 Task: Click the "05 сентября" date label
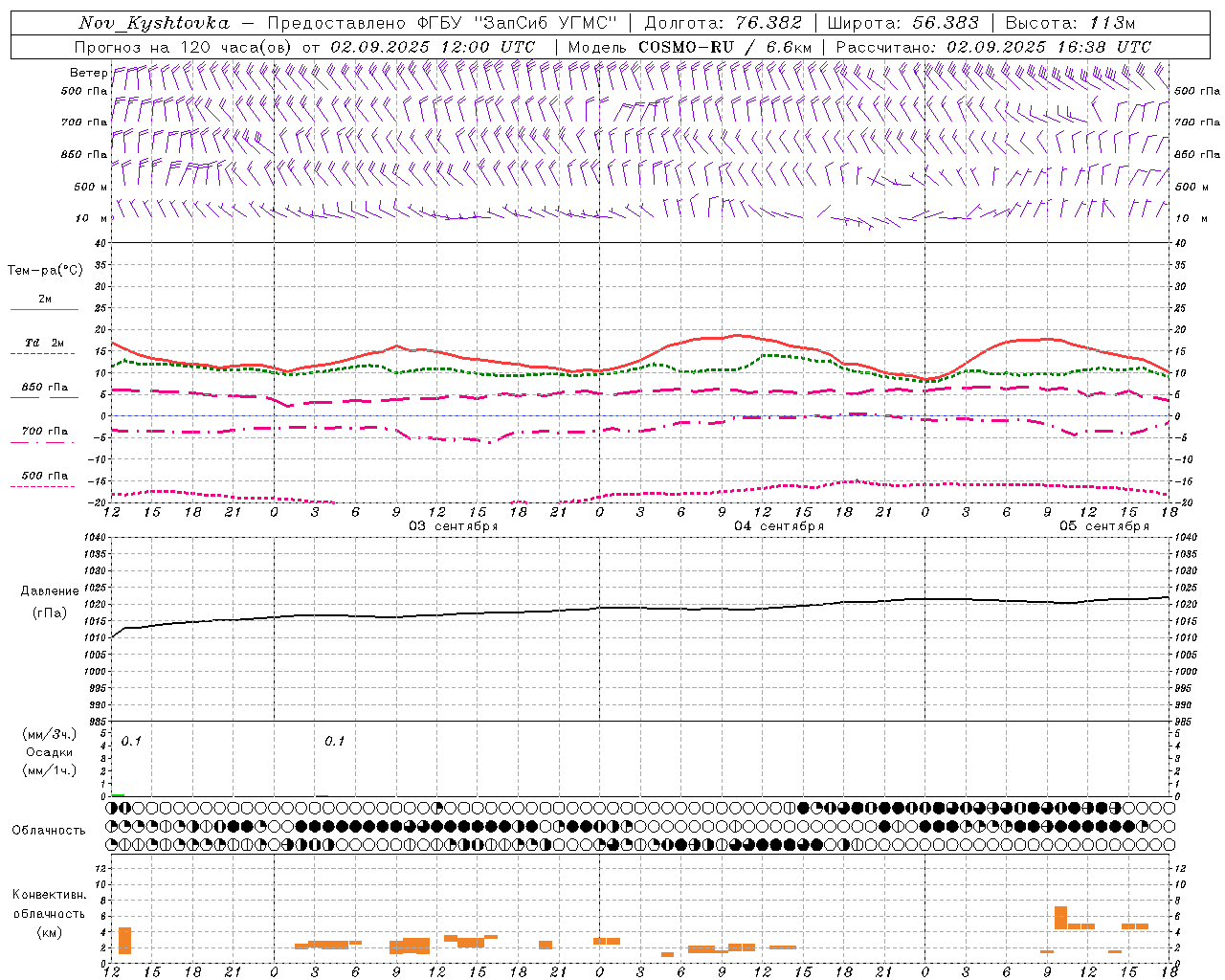(1104, 526)
